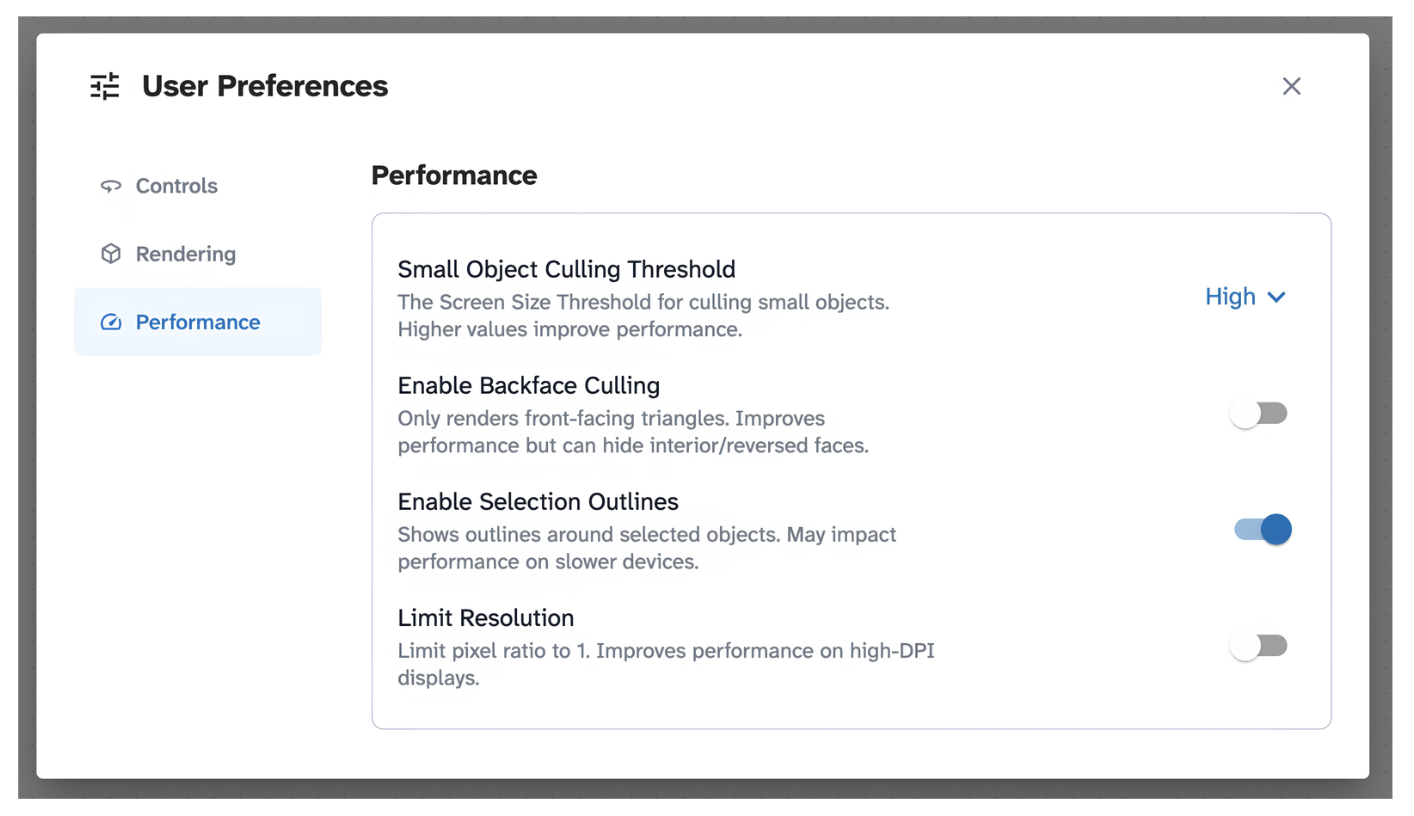The image size is (1414, 816).
Task: Click the Small Object Culling Threshold label
Action: pyautogui.click(x=567, y=269)
